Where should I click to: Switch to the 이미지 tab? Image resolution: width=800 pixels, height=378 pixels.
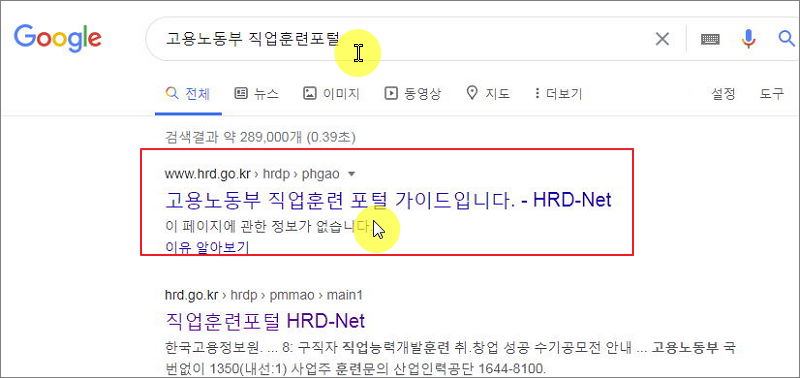tap(331, 93)
